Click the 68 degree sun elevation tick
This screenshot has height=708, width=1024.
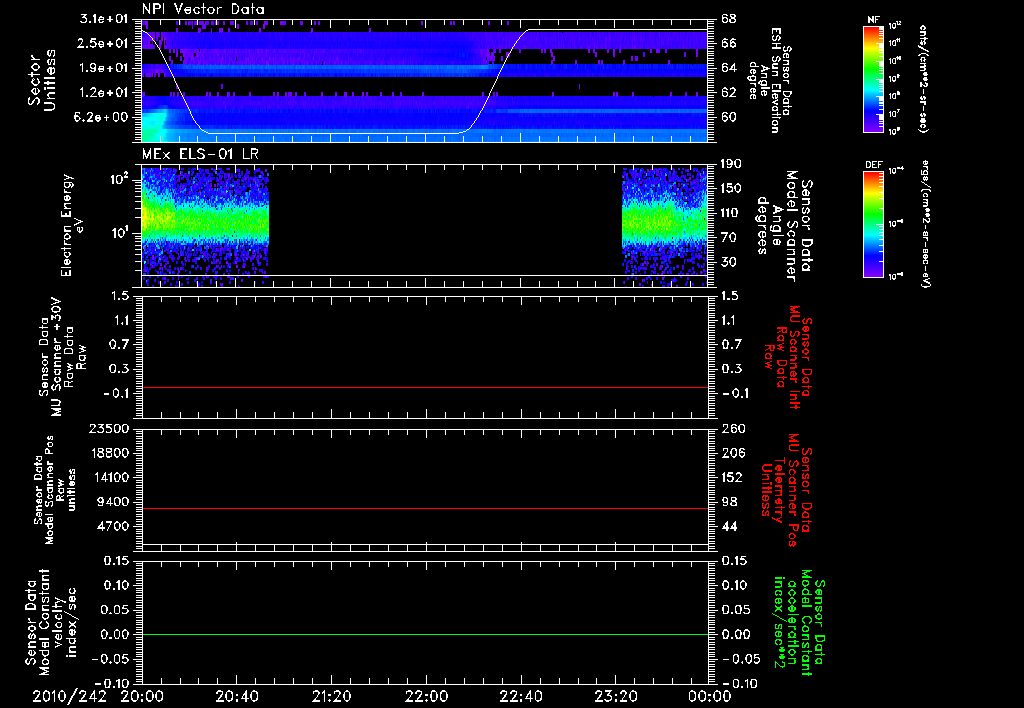click(x=729, y=18)
